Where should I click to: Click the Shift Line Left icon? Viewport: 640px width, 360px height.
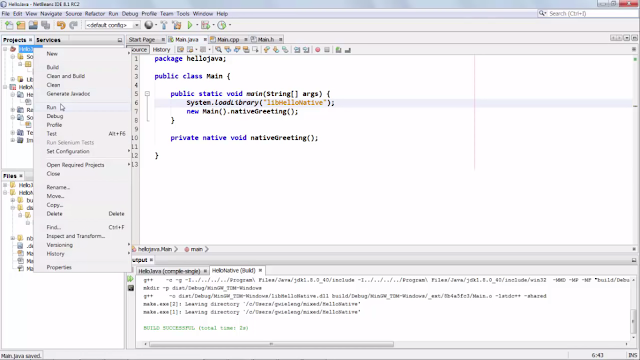coord(297,50)
